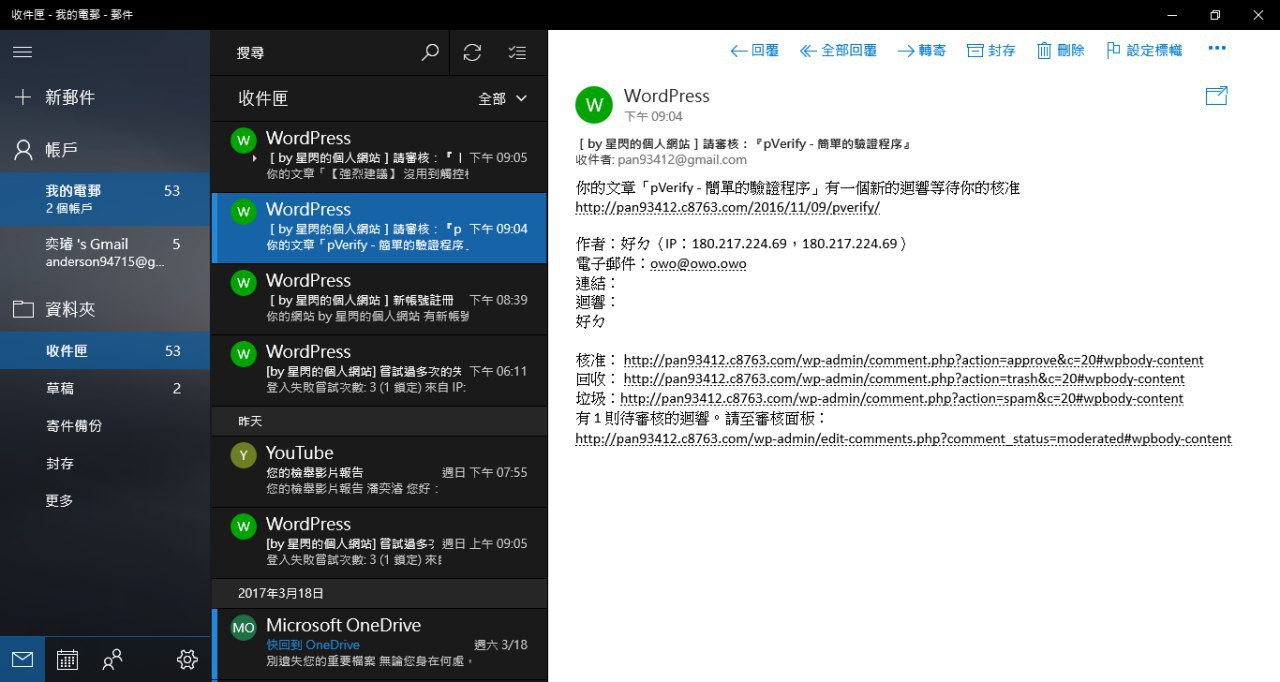Click the more actions ellipsis
Viewport: 1280px width, 682px height.
[x=1216, y=48]
